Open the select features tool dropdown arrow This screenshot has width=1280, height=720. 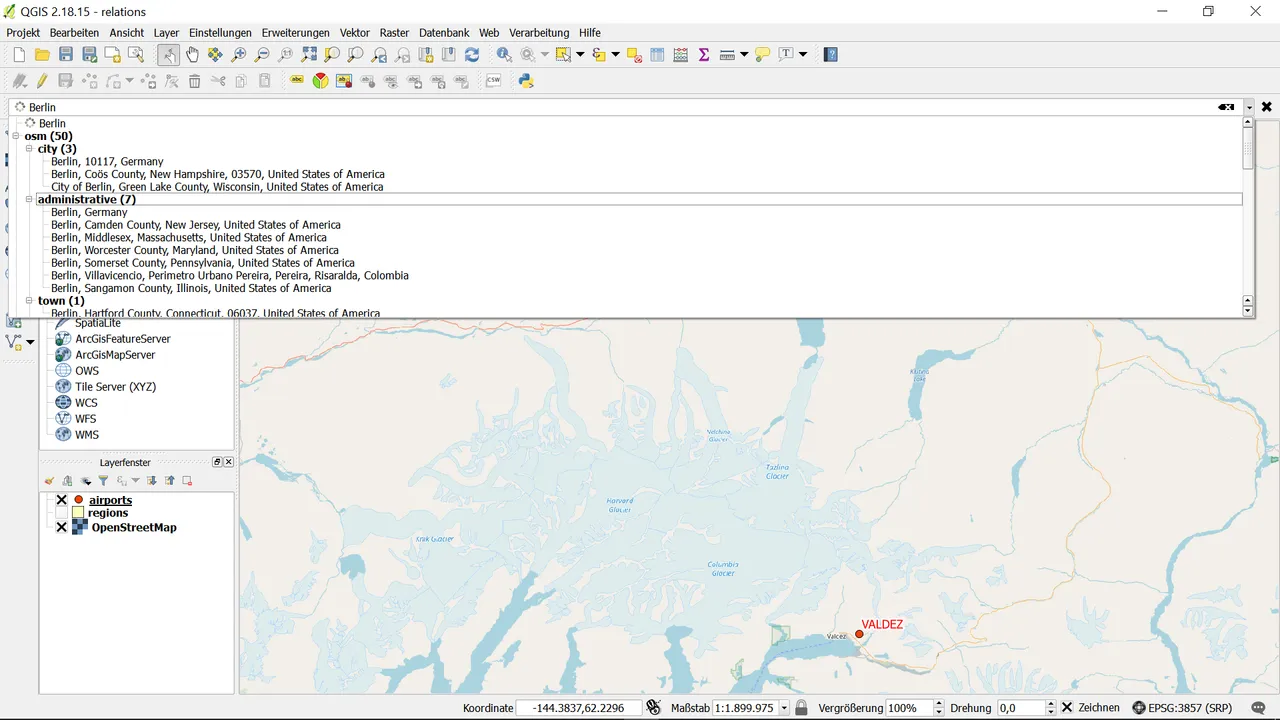(580, 55)
